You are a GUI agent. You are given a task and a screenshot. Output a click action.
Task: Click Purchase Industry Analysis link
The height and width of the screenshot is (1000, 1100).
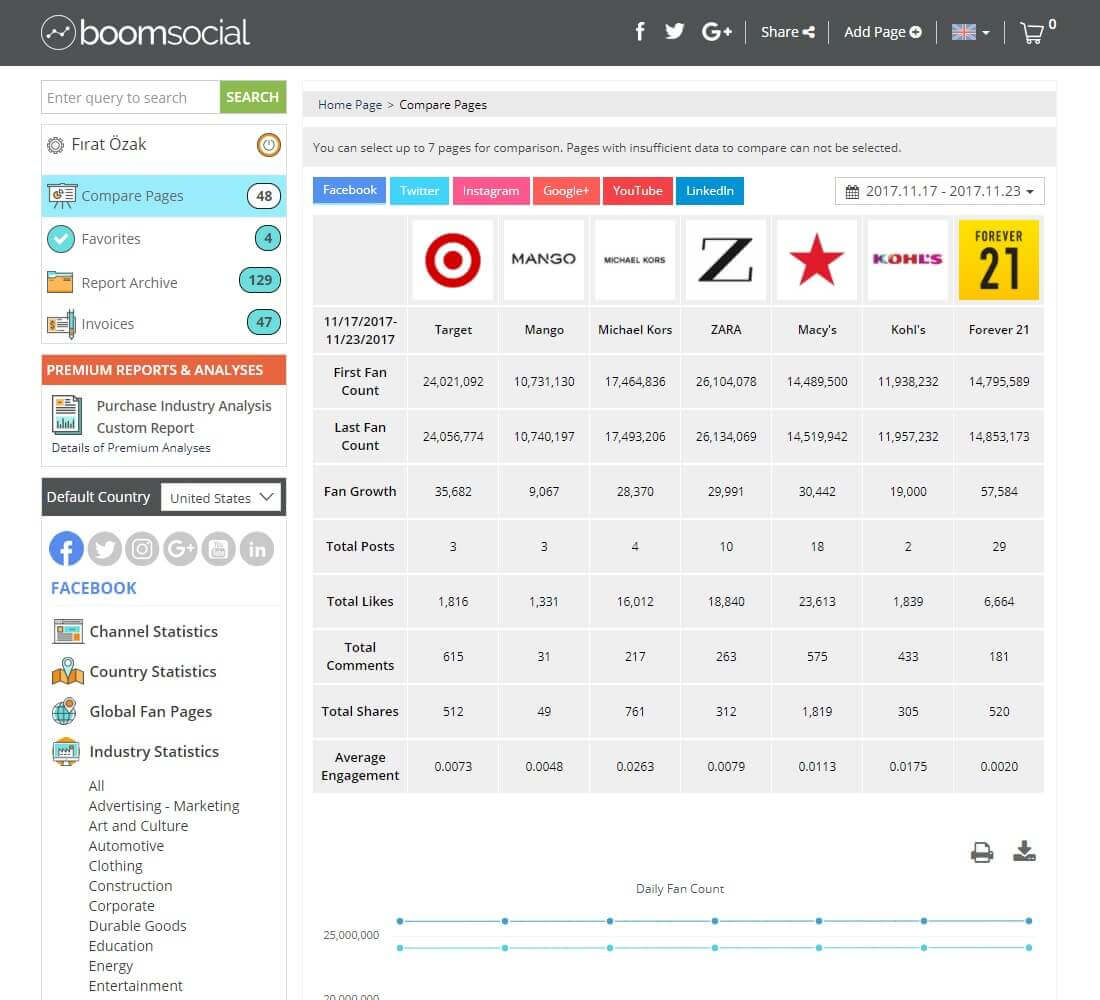coord(184,406)
